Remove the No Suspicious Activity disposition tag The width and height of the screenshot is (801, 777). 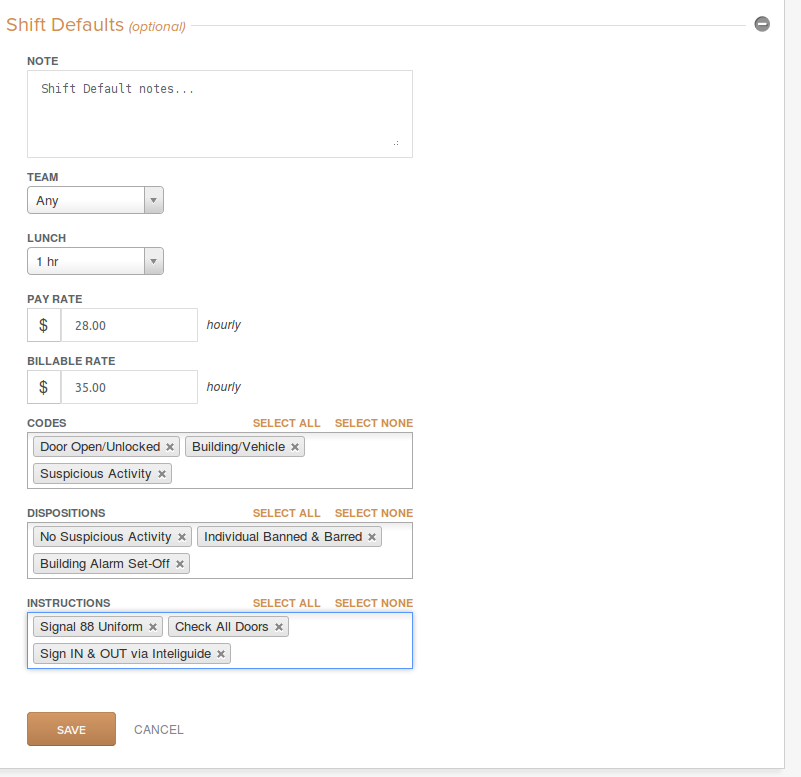[181, 537]
